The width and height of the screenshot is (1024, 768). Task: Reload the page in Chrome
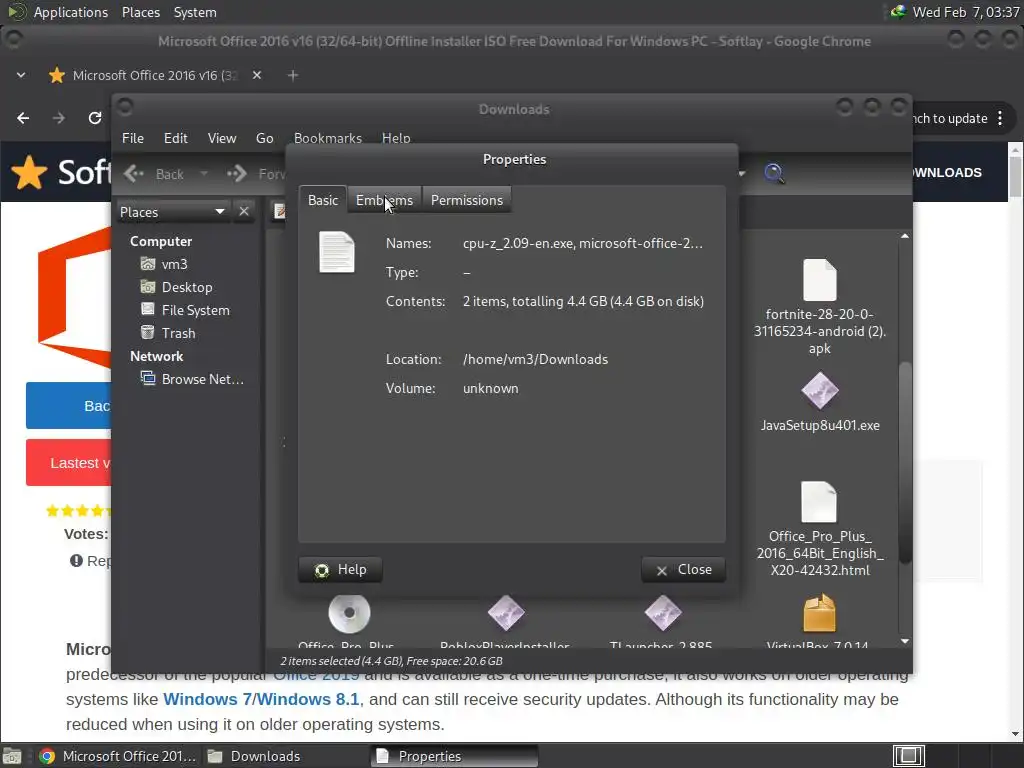tap(95, 118)
